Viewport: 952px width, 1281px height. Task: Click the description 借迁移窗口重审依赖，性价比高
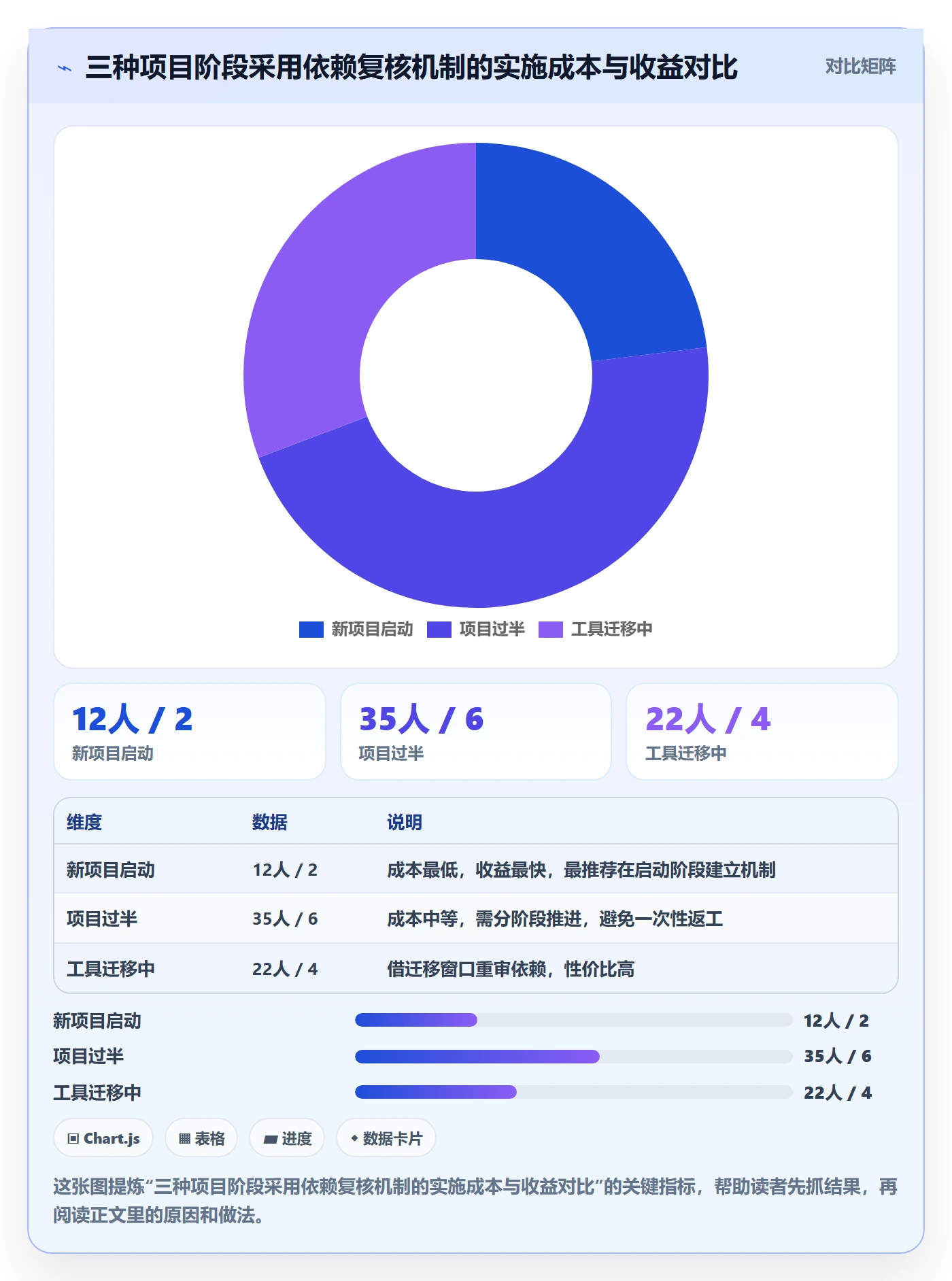coord(511,969)
